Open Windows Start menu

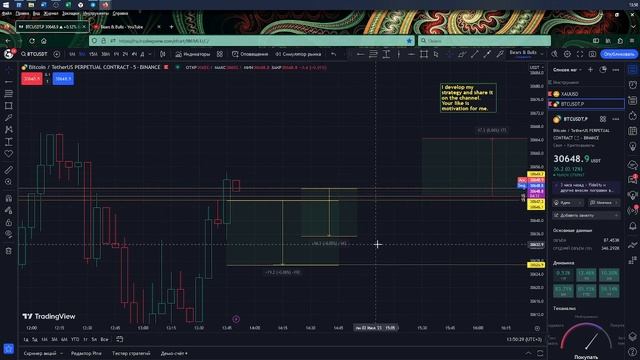click(x=6, y=5)
